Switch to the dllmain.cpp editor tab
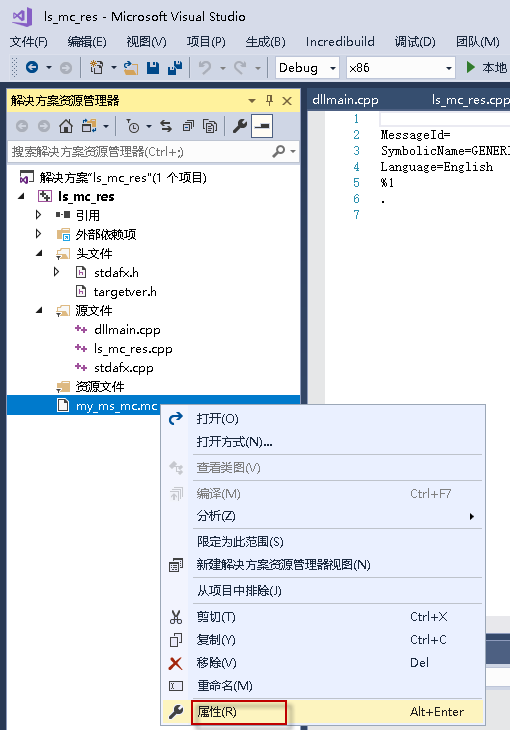The width and height of the screenshot is (510, 730). tap(345, 100)
